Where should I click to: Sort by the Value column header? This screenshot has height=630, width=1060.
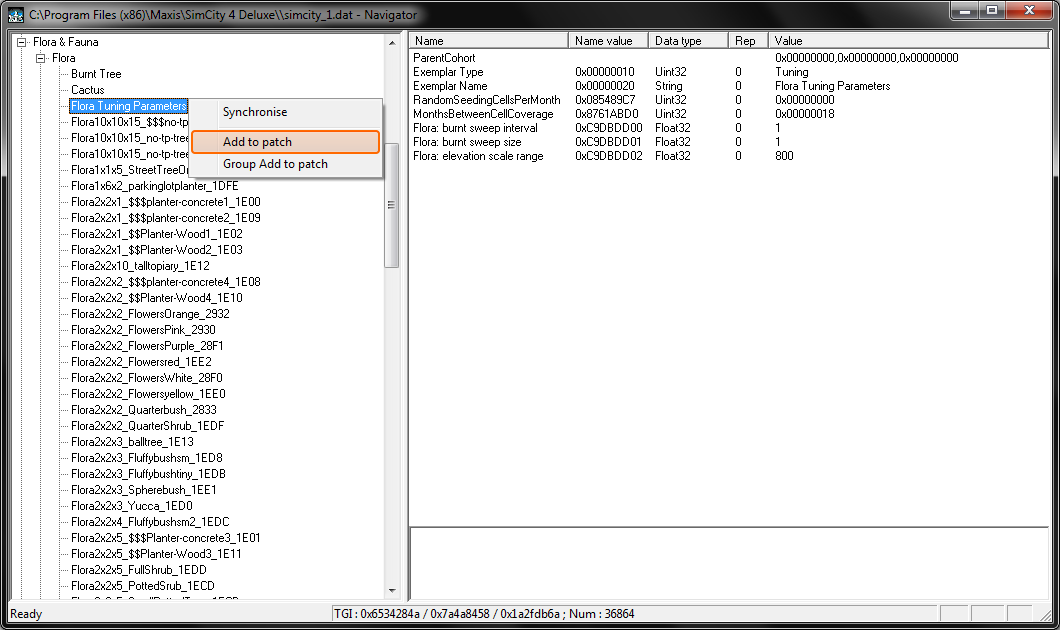[x=908, y=41]
